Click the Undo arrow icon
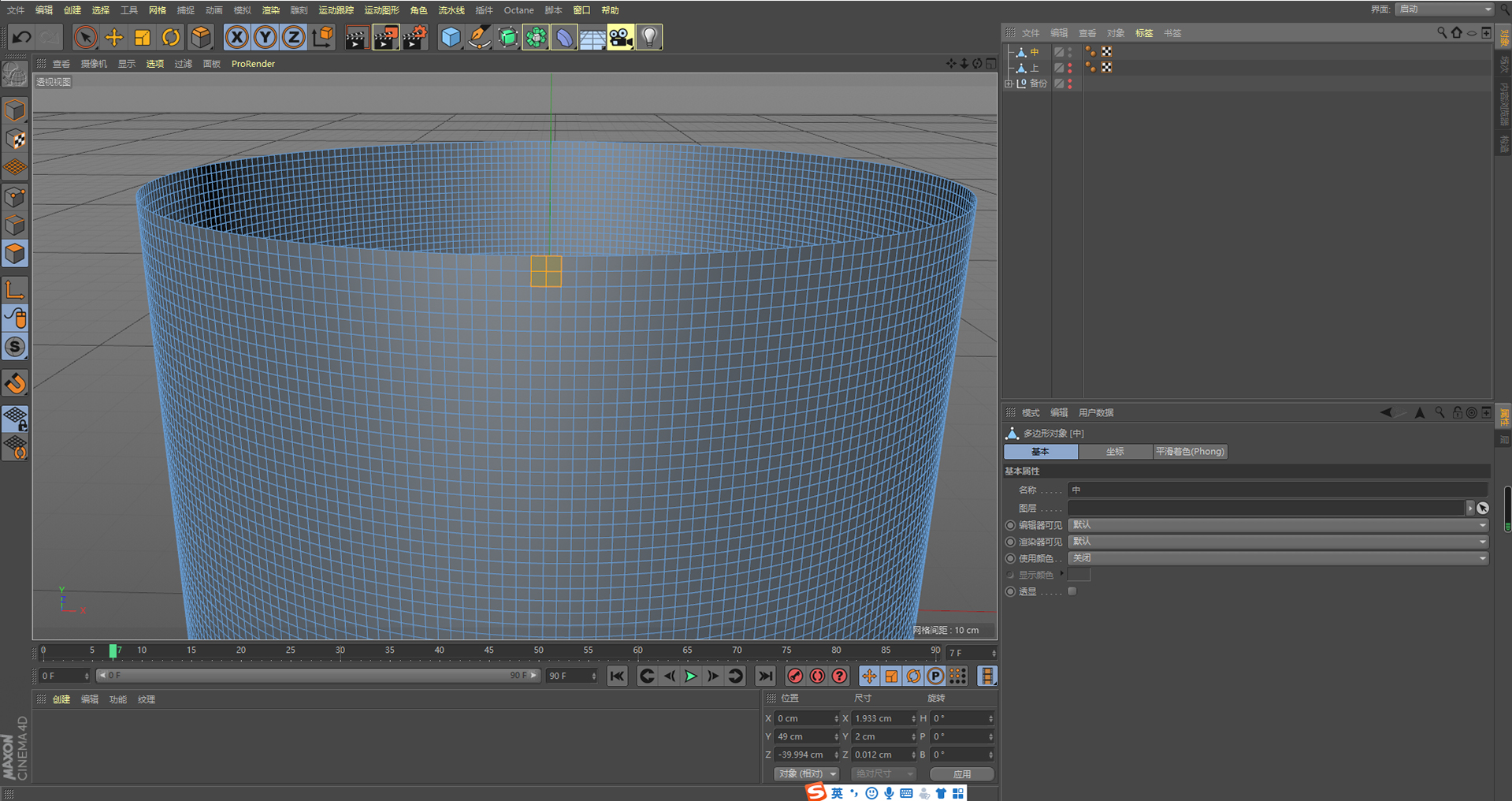This screenshot has height=801, width=1512. pos(21,37)
